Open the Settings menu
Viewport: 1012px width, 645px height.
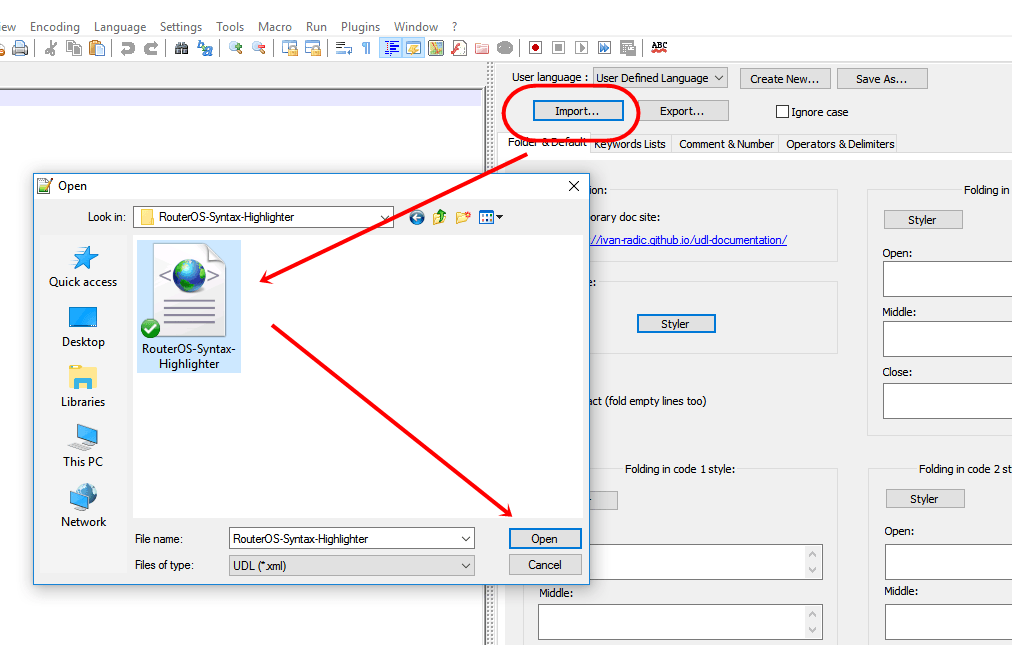(x=181, y=26)
